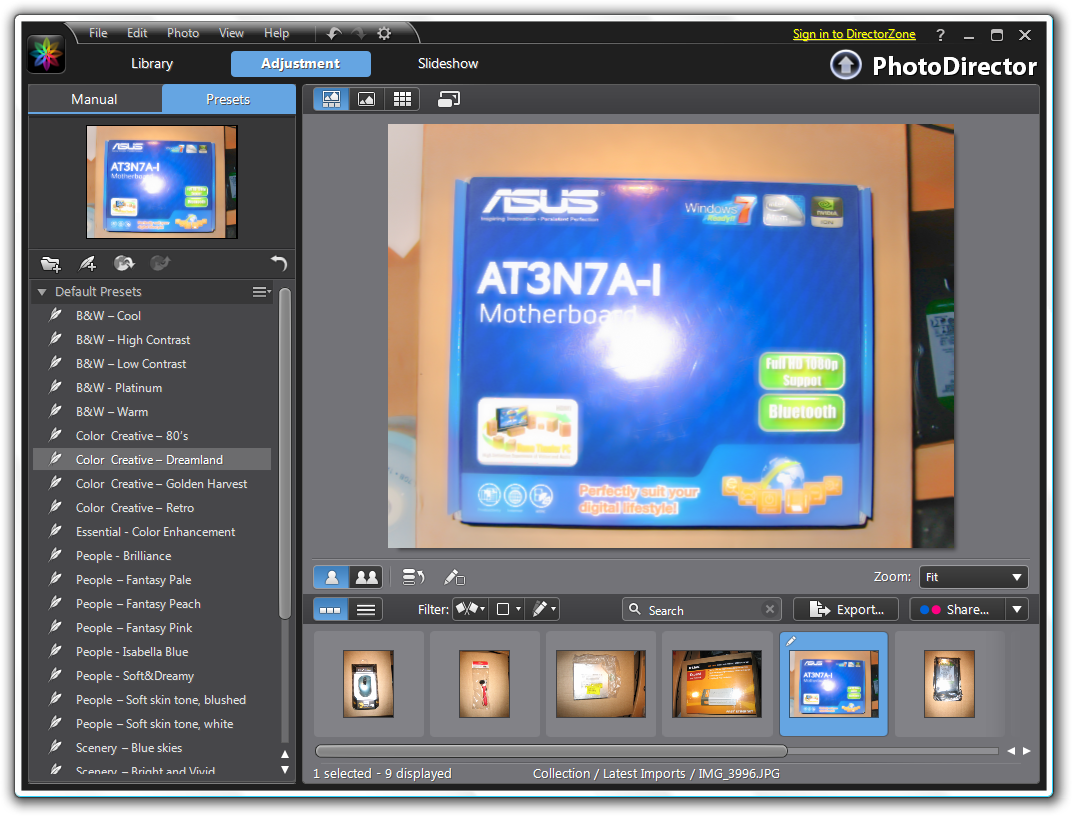The image size is (1072, 816).
Task: Clear the search box with the X
Action: point(770,609)
